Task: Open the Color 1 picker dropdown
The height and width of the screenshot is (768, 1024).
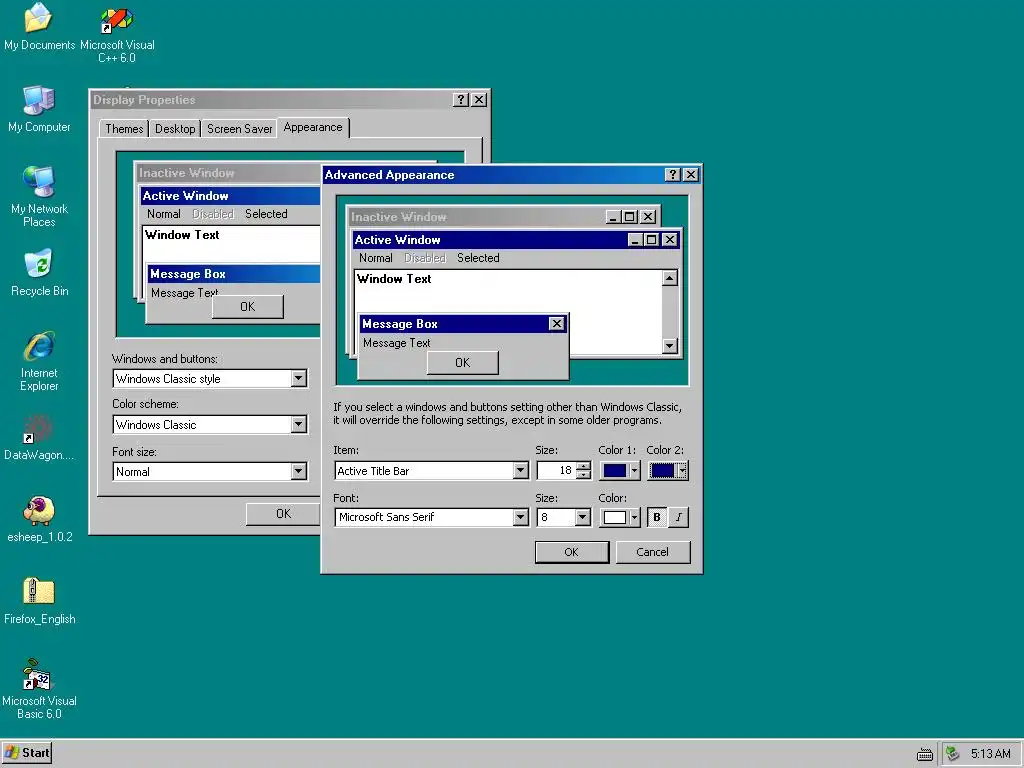Action: pos(620,470)
